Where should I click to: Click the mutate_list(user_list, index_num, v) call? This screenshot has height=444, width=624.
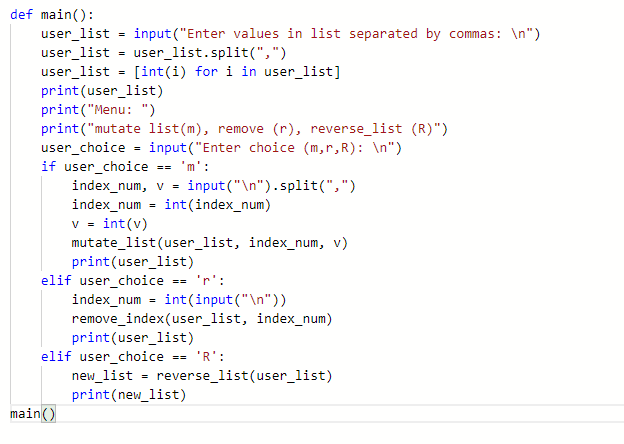210,243
